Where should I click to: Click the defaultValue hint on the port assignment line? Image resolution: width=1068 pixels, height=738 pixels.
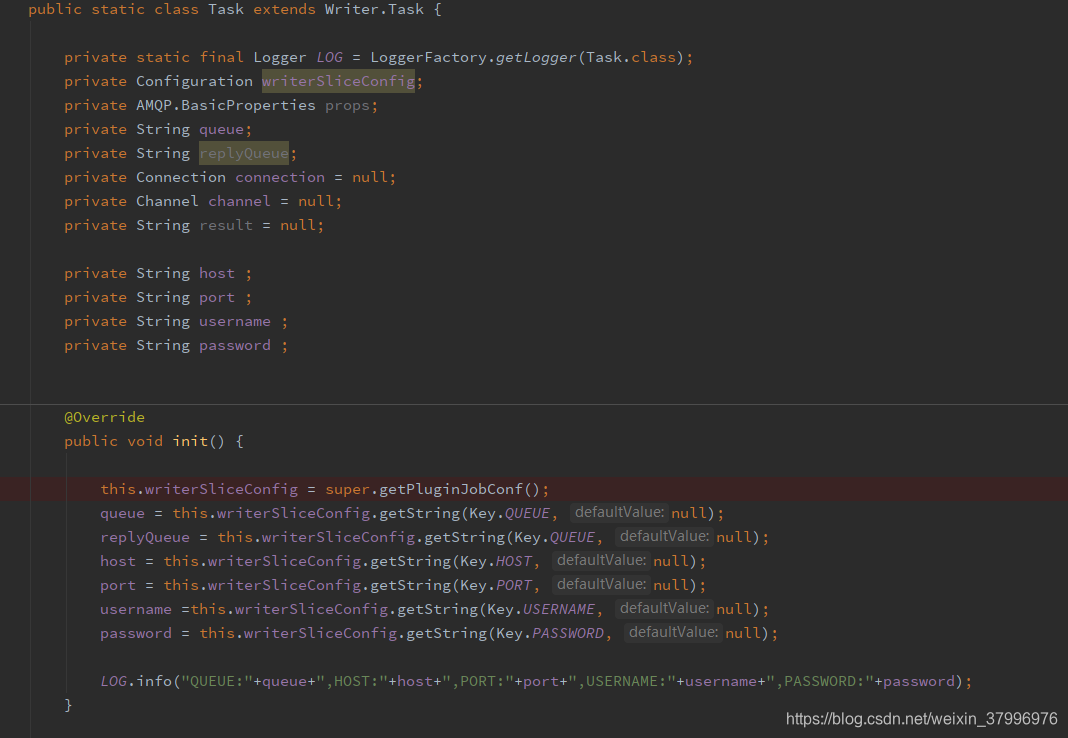pyautogui.click(x=601, y=584)
